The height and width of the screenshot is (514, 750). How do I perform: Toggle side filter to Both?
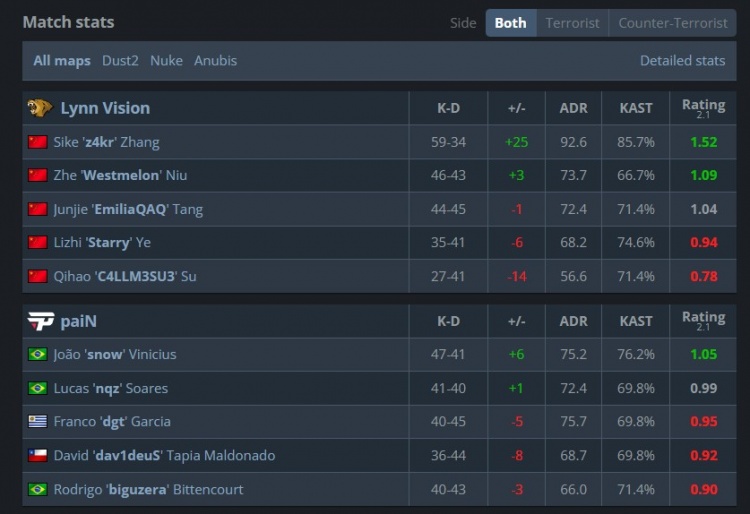pos(510,23)
